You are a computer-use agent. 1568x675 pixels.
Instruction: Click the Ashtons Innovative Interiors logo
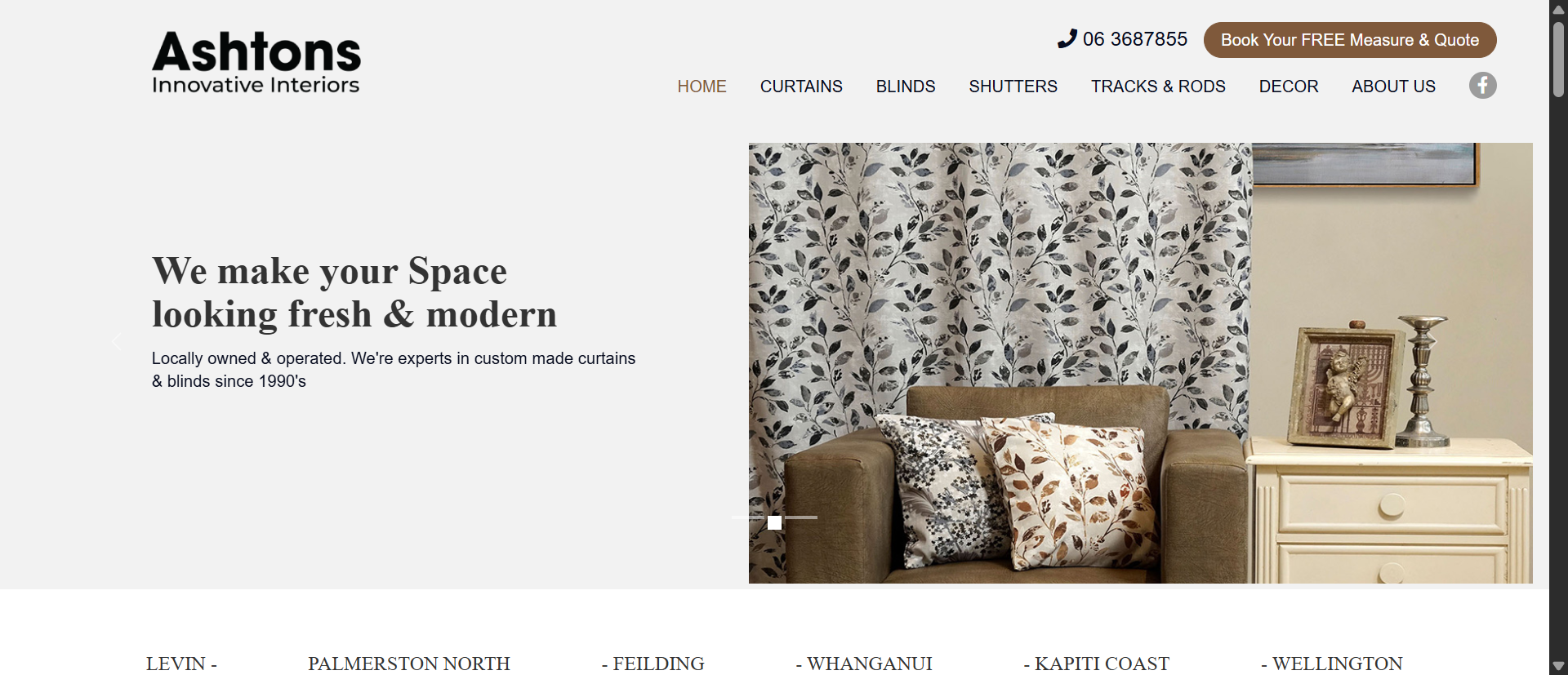coord(256,63)
